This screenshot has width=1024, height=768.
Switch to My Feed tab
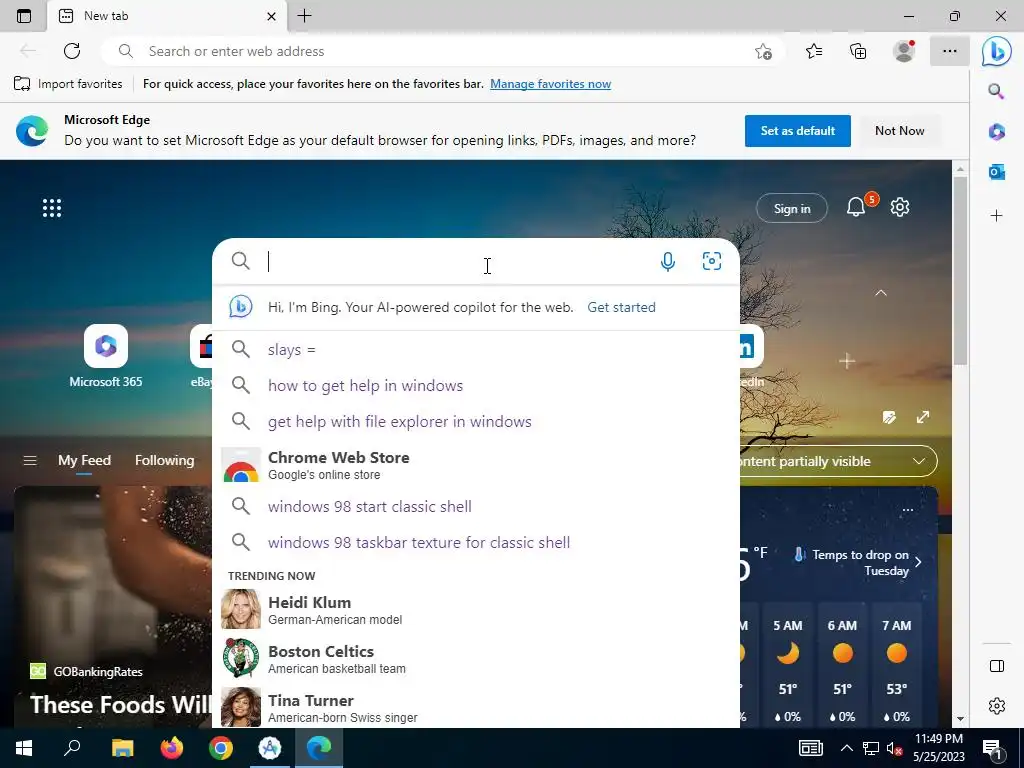[84, 460]
